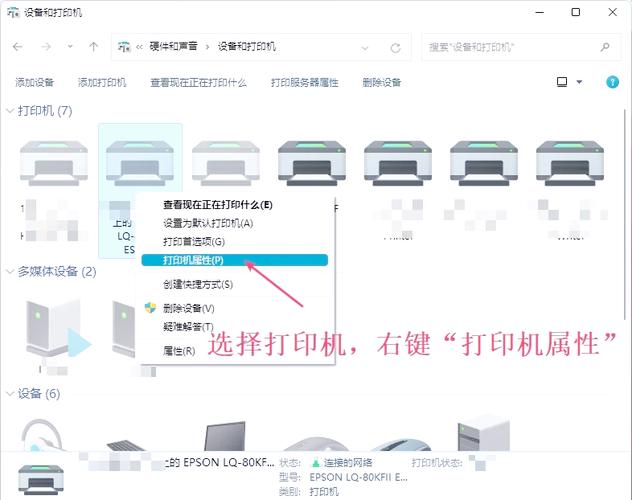Select the keyboard device icon
Viewport: 632px width, 500px height.
[126, 445]
